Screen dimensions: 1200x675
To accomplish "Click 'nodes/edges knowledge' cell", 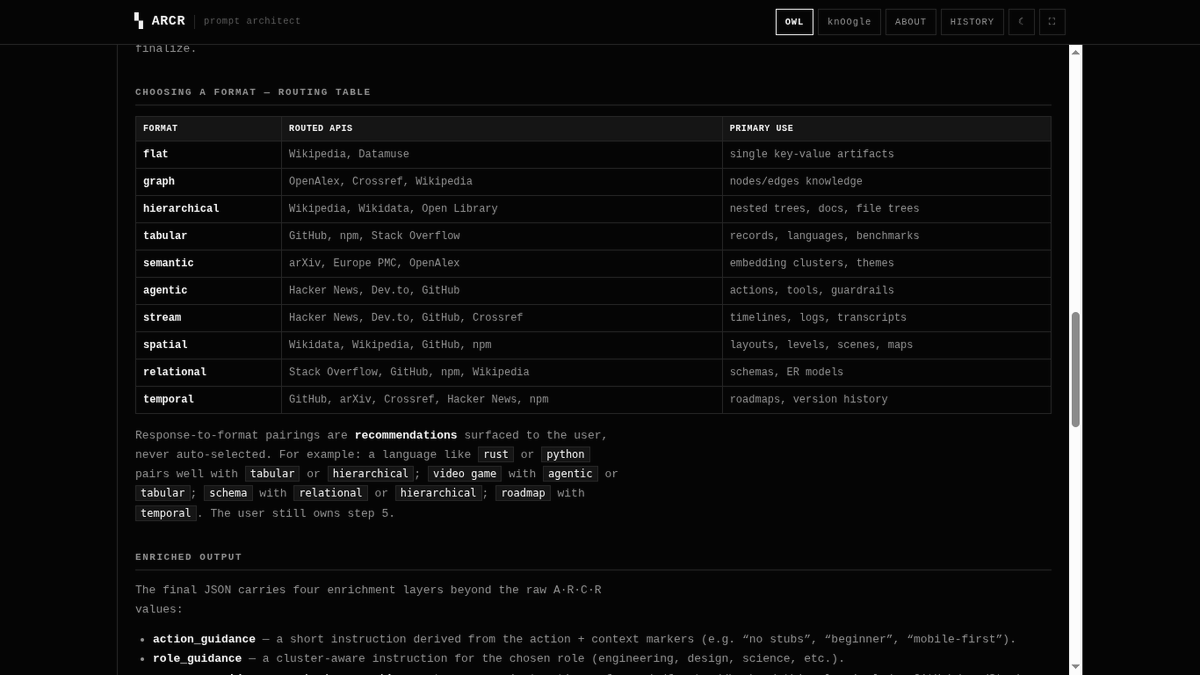I will click(x=887, y=182).
